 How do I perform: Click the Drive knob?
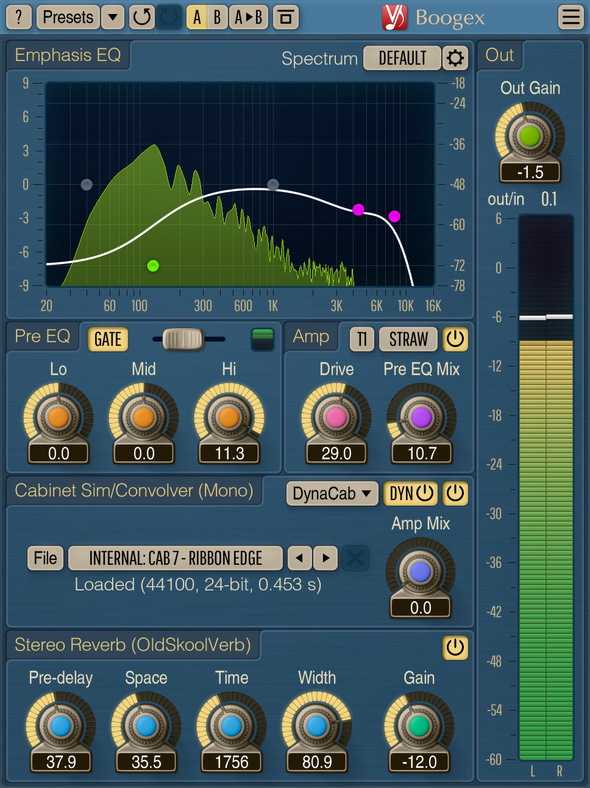336,418
